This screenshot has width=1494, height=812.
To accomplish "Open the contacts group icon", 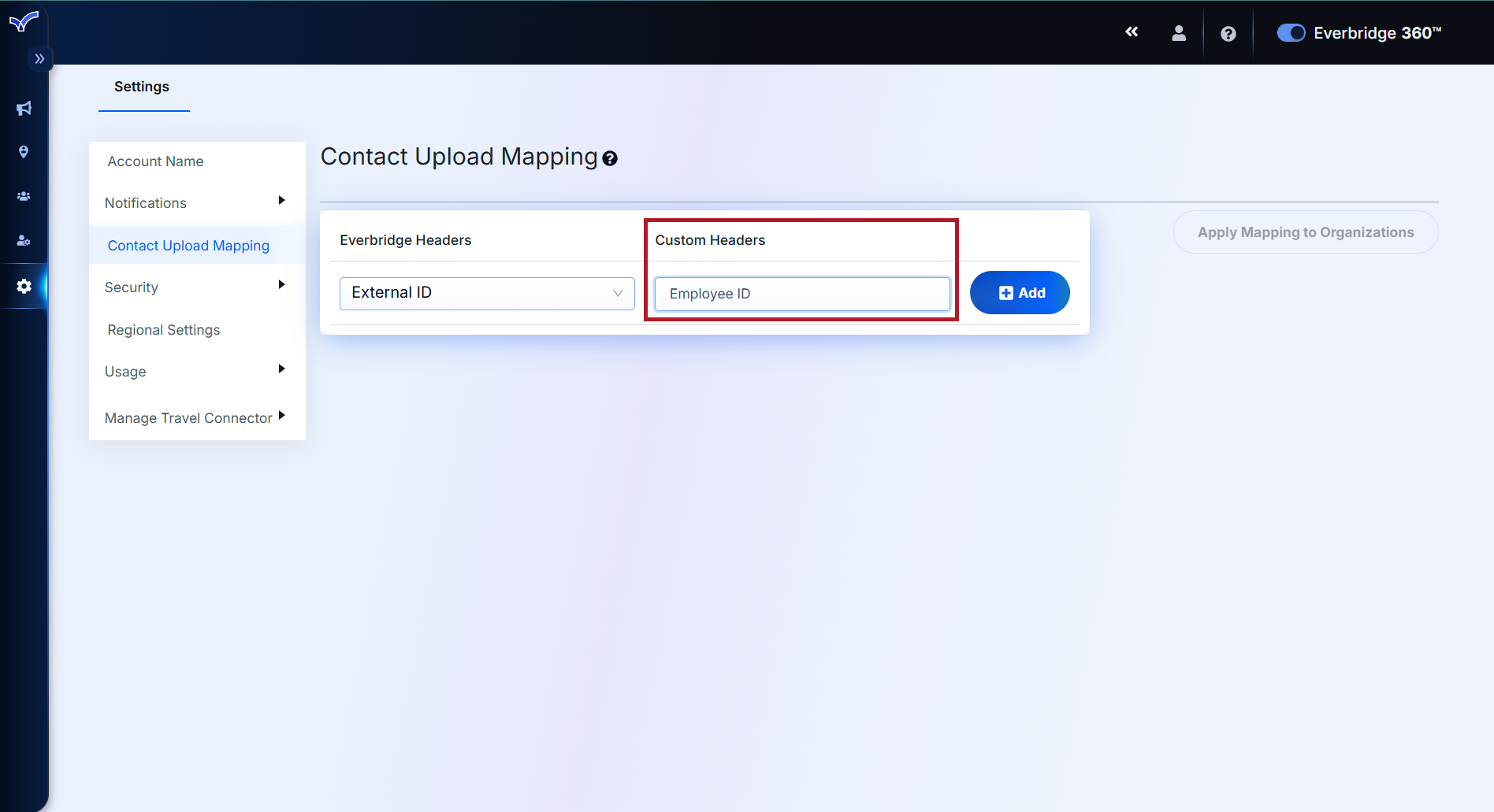I will [24, 196].
